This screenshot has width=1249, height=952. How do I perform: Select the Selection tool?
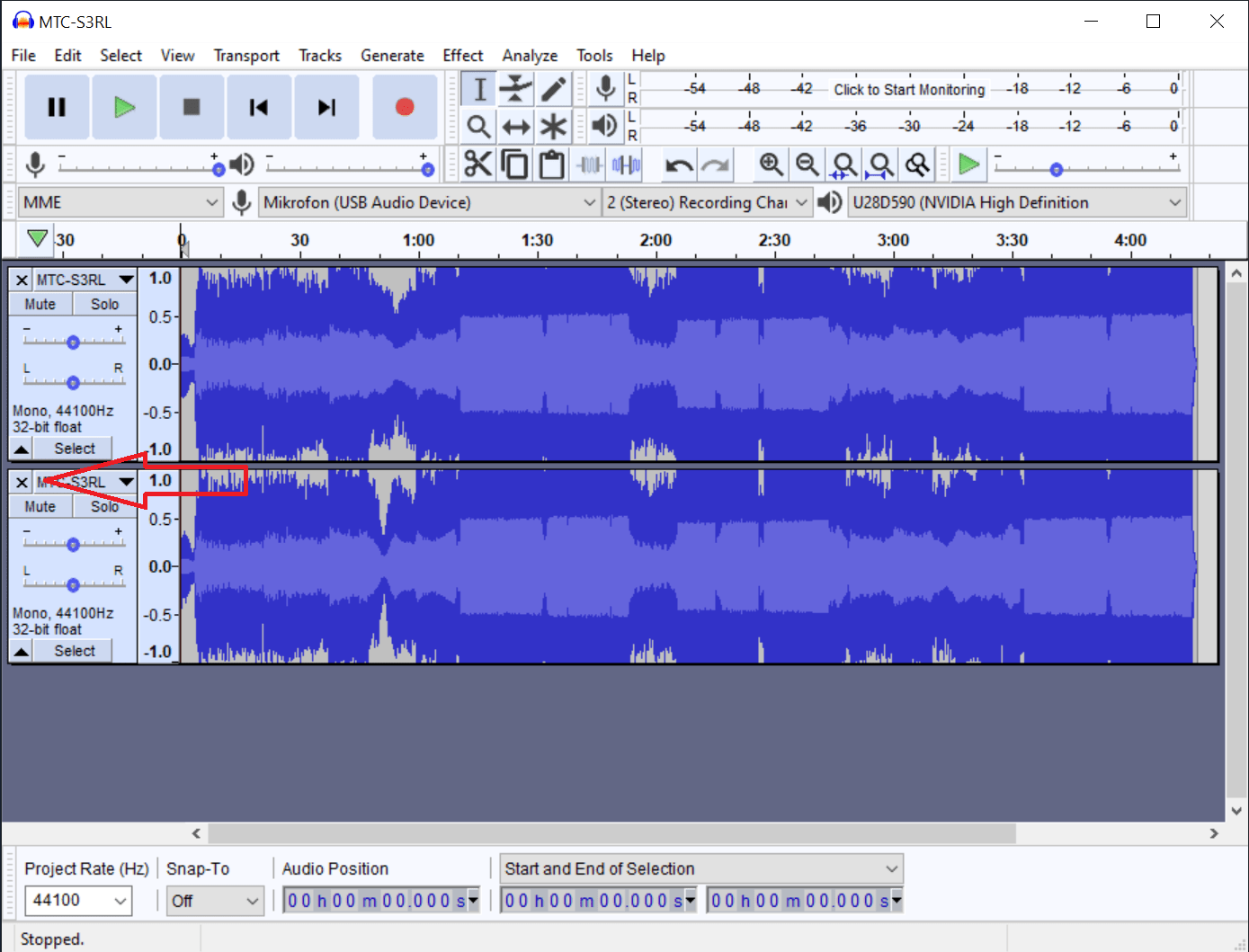click(x=477, y=89)
